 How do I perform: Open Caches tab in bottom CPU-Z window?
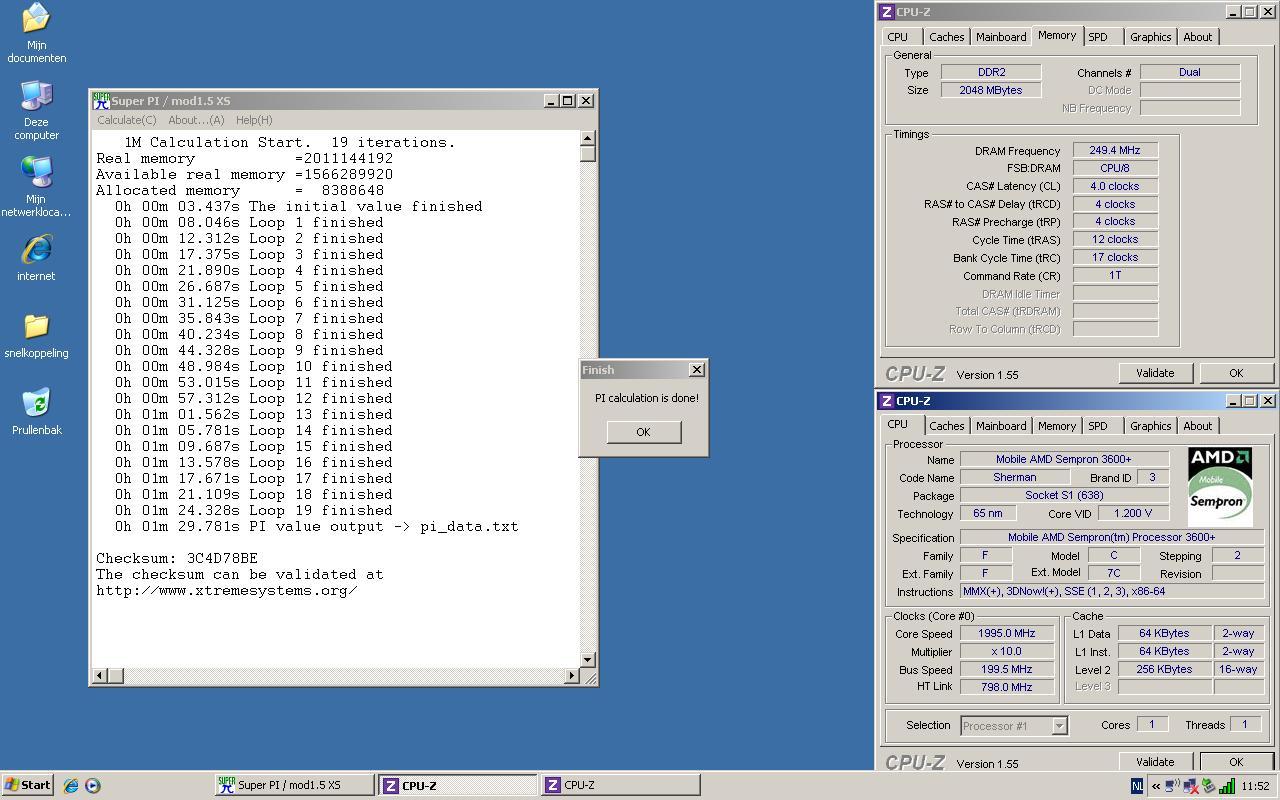point(946,426)
